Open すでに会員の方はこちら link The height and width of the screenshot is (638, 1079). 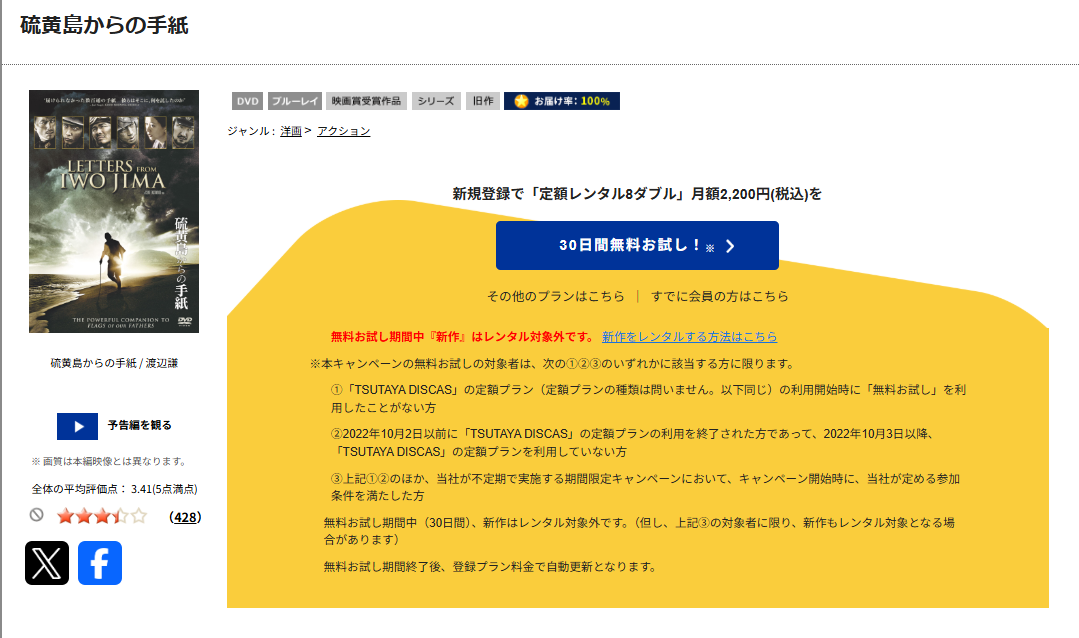click(719, 296)
